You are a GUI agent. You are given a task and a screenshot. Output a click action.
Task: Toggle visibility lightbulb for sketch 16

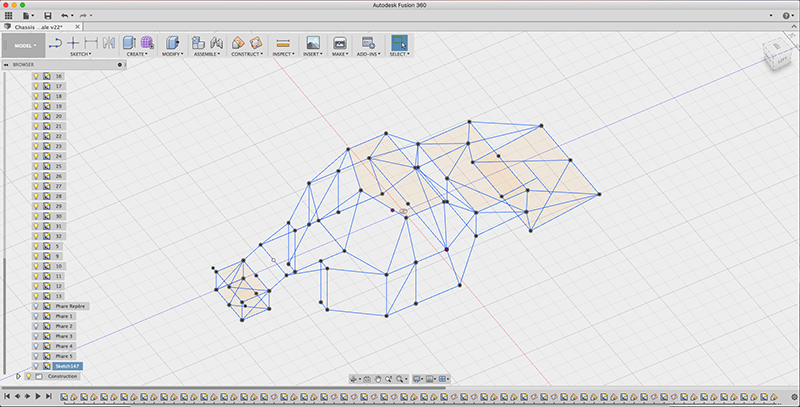click(36, 76)
